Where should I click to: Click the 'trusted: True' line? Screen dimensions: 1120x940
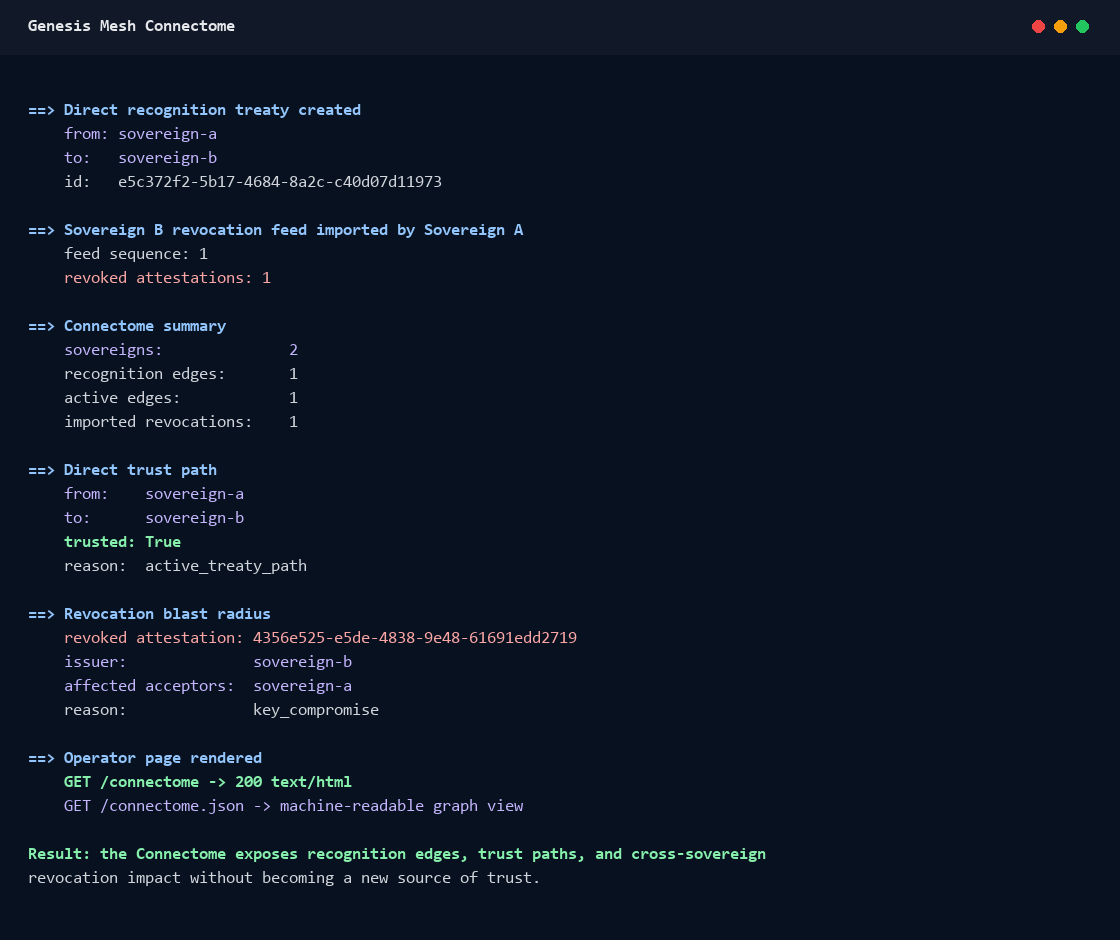pos(122,541)
